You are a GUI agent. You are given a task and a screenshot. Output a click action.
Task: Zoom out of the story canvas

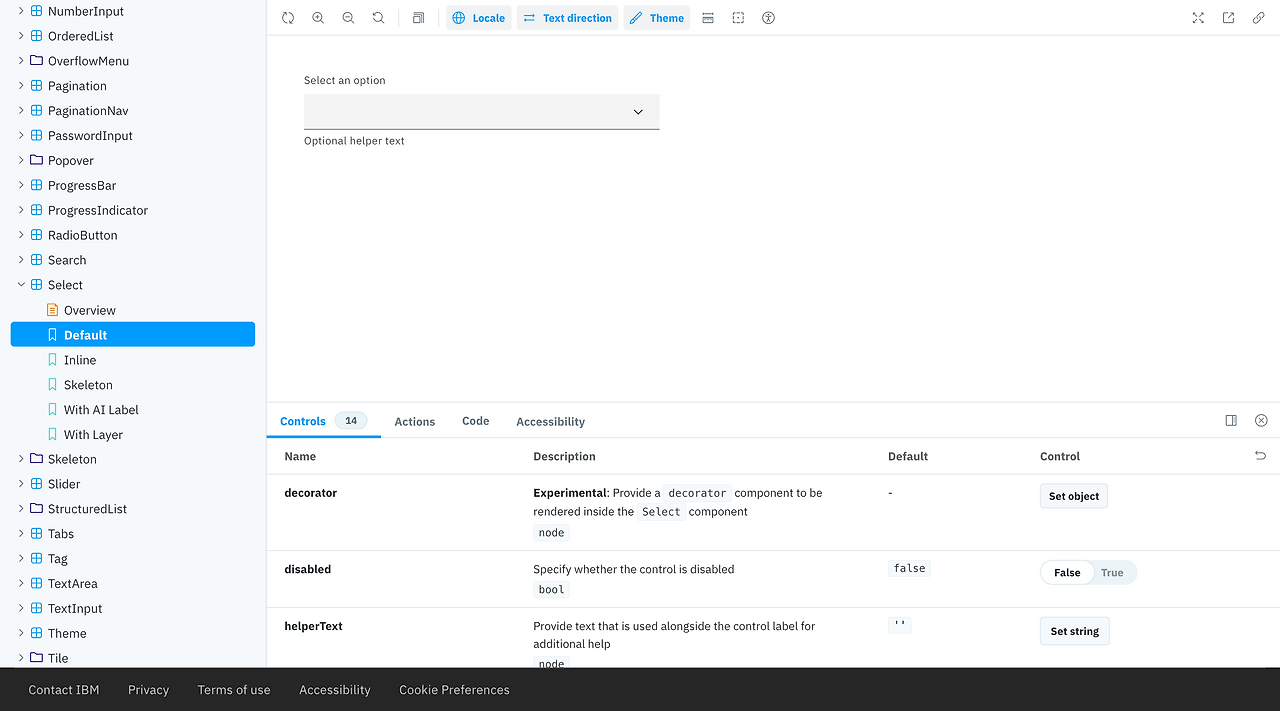tap(348, 17)
